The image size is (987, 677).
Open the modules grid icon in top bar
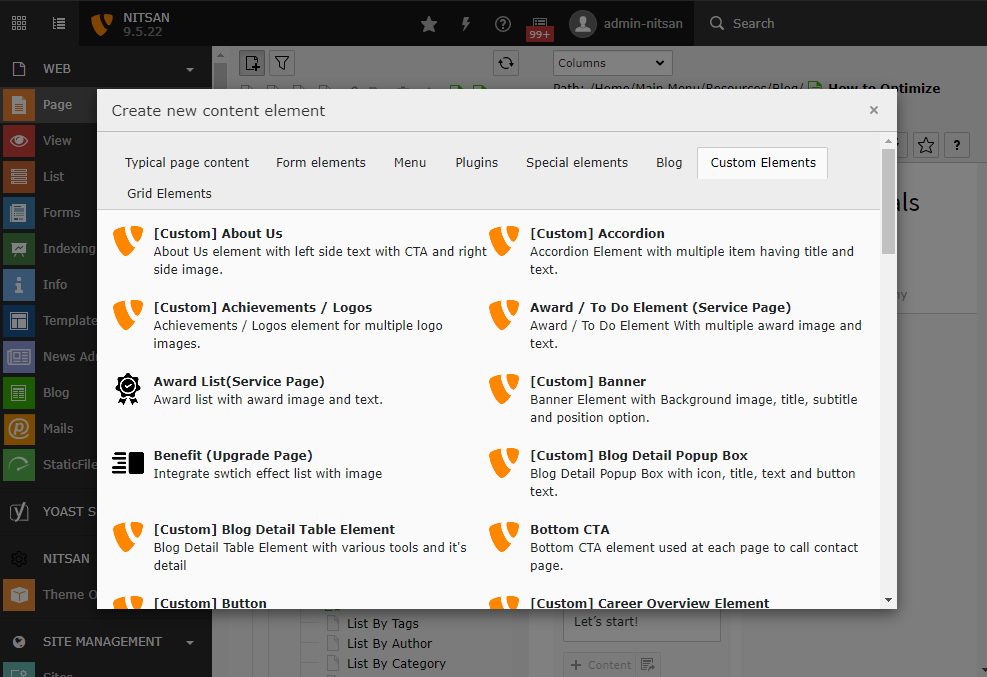[19, 23]
